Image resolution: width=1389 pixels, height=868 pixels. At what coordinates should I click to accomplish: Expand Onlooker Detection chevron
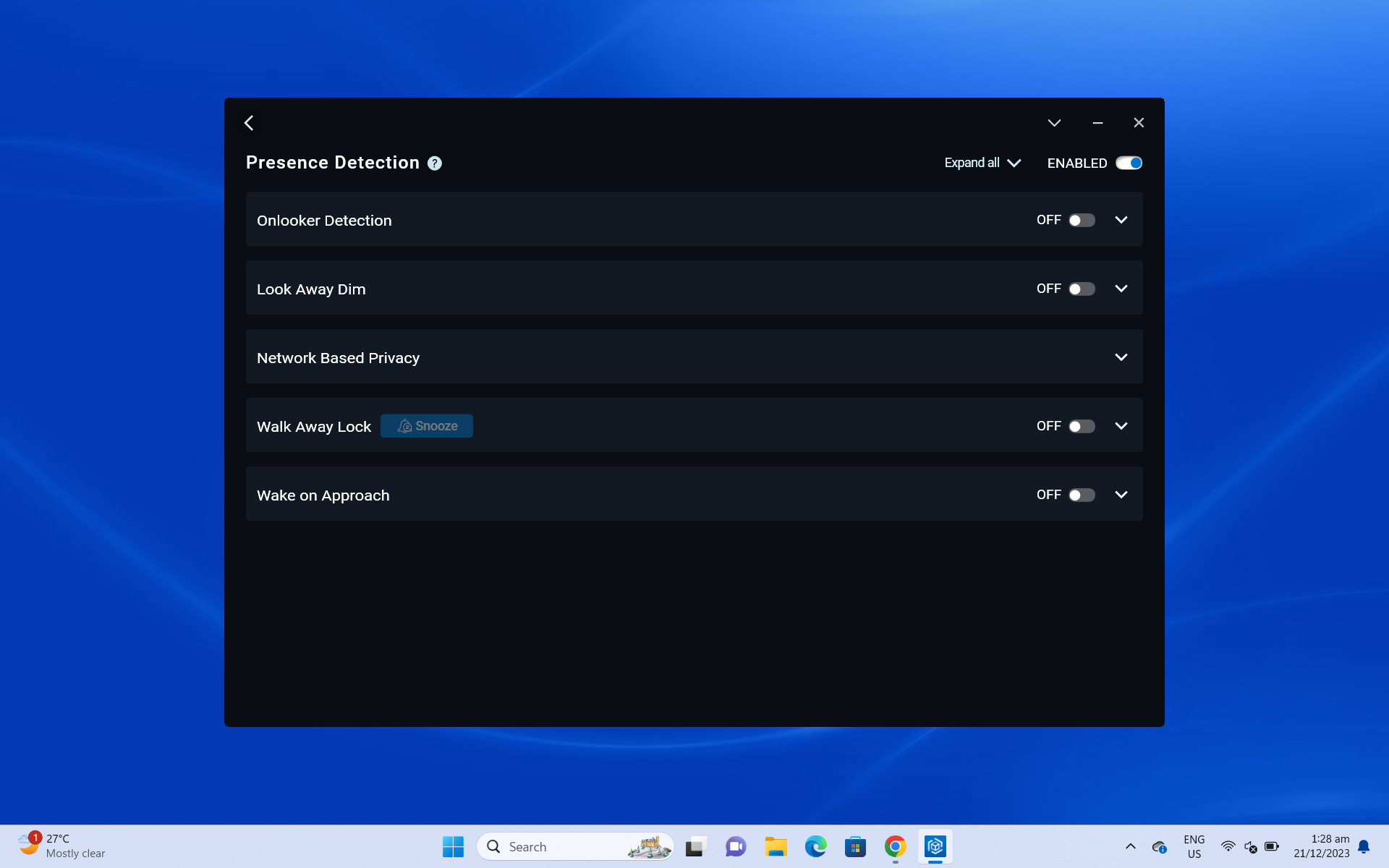pyautogui.click(x=1121, y=220)
